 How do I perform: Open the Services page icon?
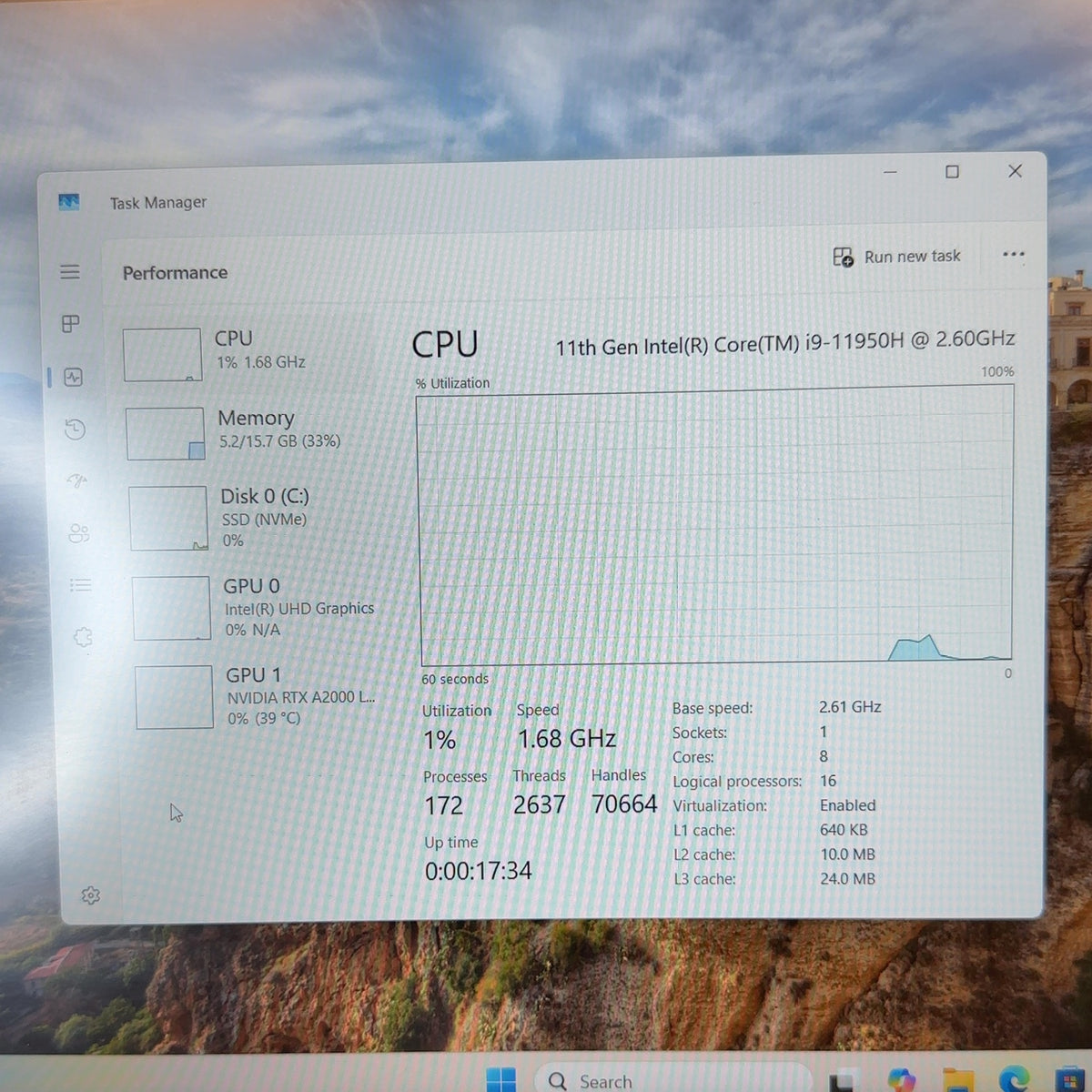pos(83,637)
